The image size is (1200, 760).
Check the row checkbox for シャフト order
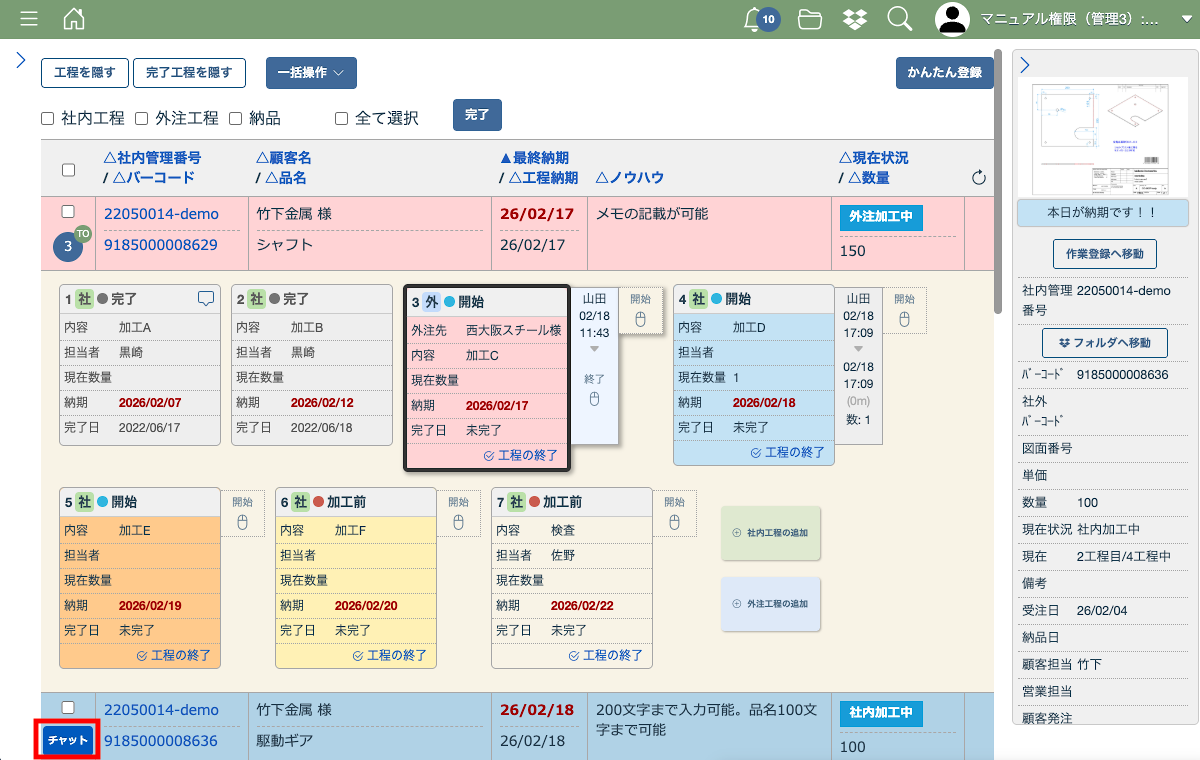(68, 212)
